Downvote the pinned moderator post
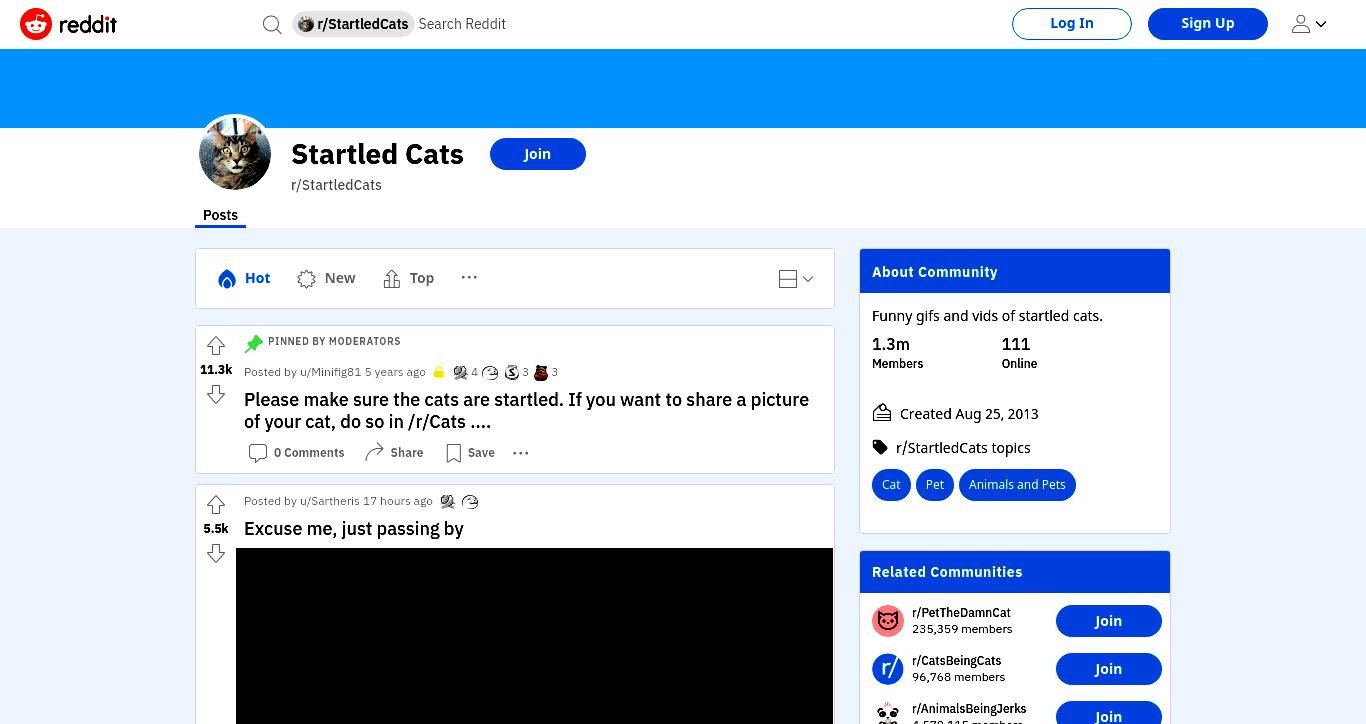 point(216,394)
